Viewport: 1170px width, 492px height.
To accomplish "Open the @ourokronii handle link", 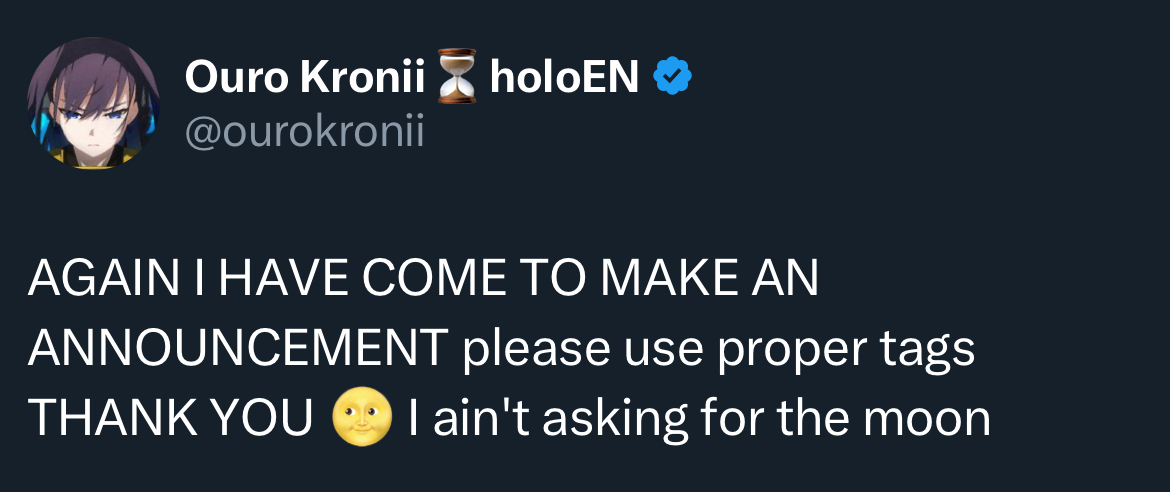I will click(304, 132).
